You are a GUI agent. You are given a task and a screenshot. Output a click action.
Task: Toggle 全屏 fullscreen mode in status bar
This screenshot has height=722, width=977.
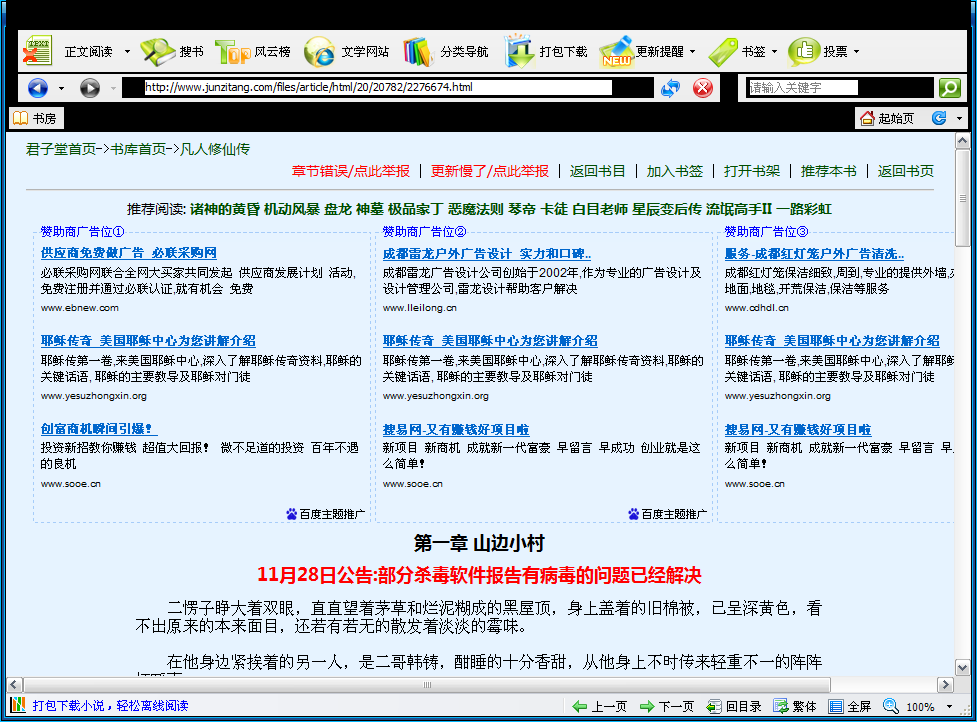[x=848, y=706]
